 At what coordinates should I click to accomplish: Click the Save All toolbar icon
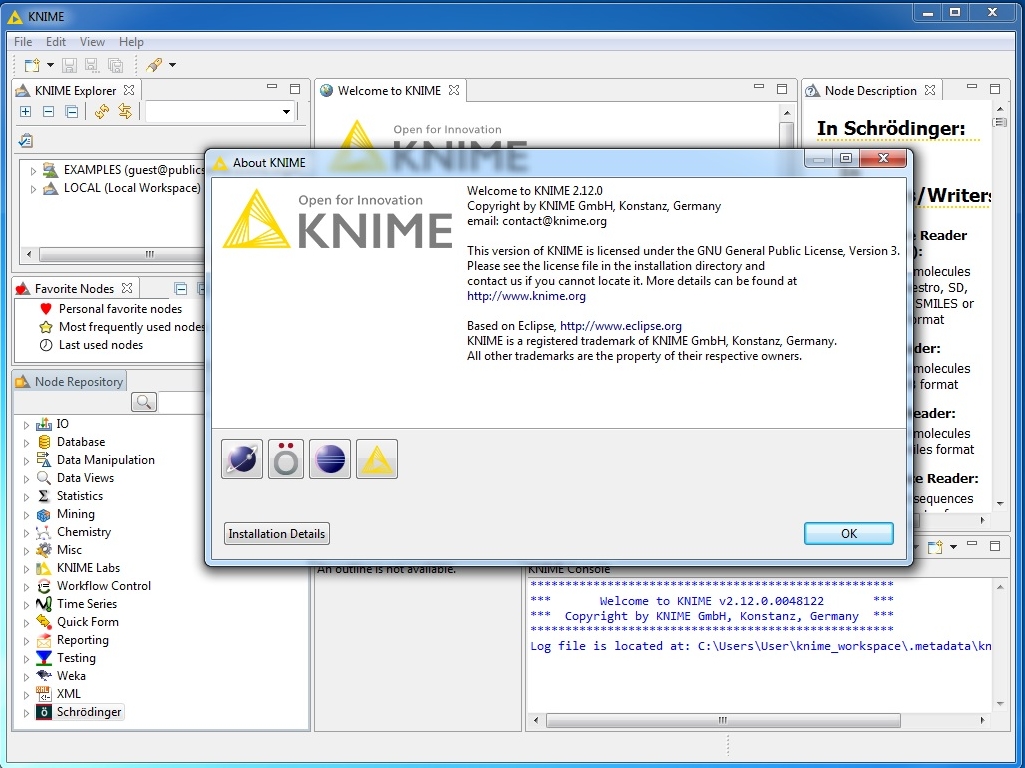pyautogui.click(x=115, y=65)
